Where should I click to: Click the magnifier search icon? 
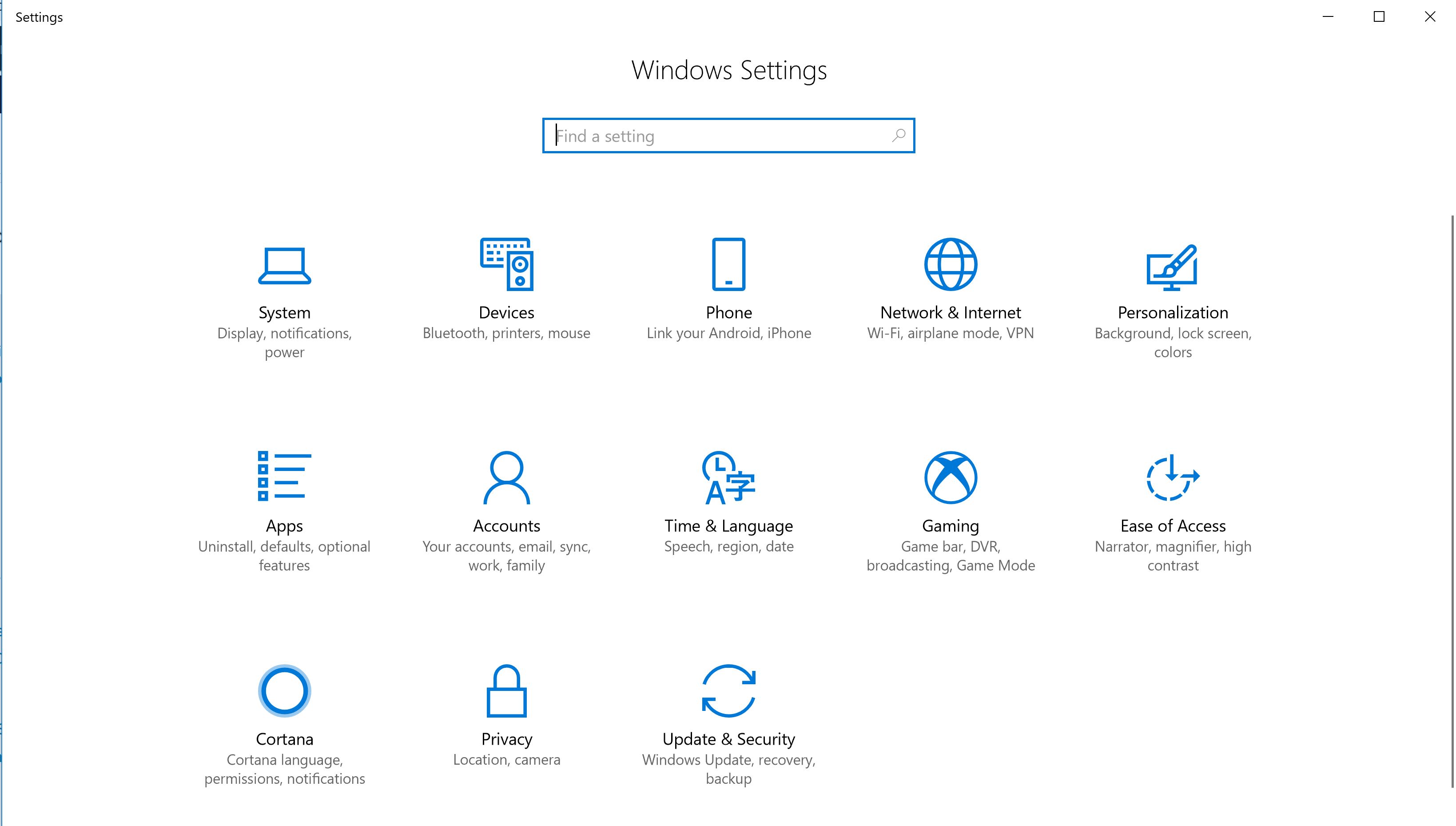(899, 136)
